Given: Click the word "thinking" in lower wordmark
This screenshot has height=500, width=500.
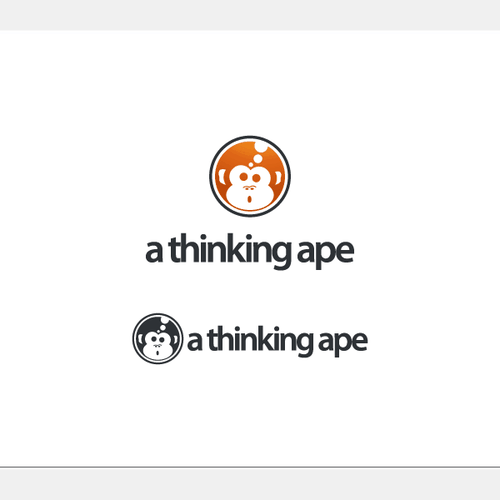Looking at the screenshot, I should pyautogui.click(x=261, y=340).
